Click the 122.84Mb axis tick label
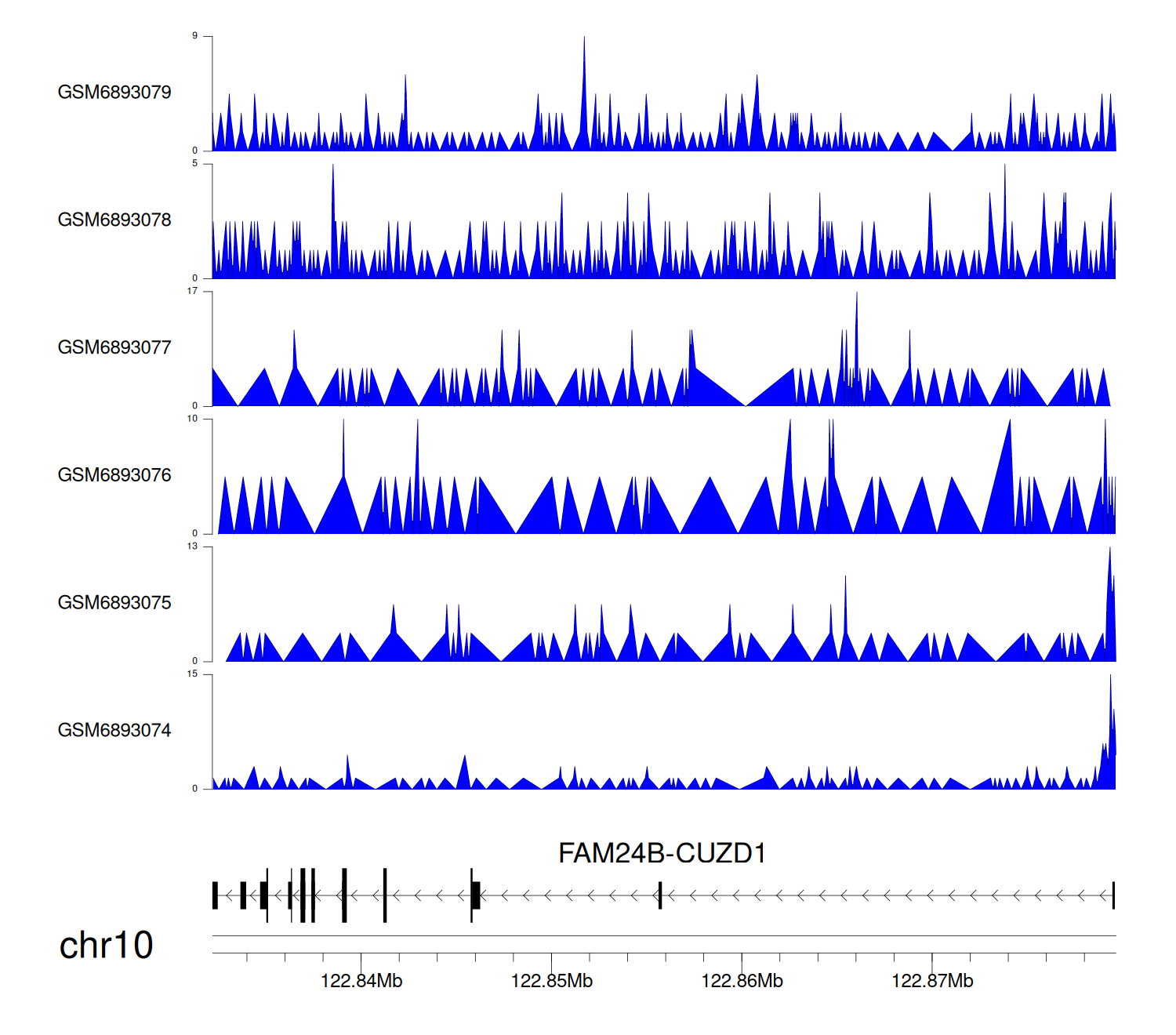The height and width of the screenshot is (1035, 1176). coord(361,981)
